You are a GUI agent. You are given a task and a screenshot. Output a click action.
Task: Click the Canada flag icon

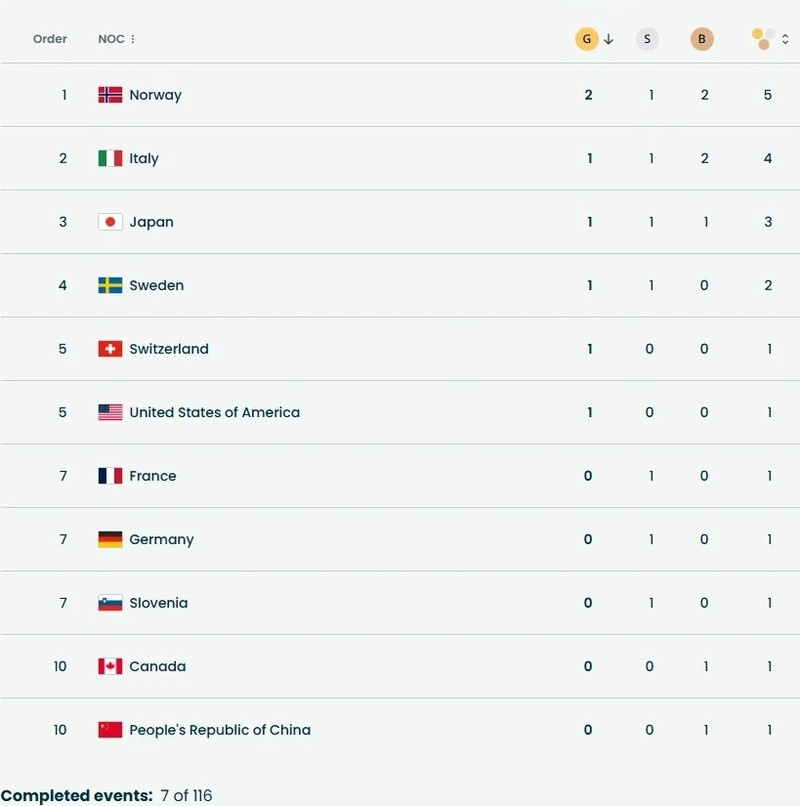tap(110, 666)
